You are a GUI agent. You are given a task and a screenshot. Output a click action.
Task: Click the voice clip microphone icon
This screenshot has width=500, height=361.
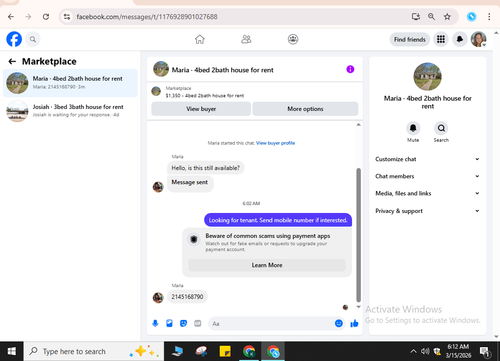155,323
